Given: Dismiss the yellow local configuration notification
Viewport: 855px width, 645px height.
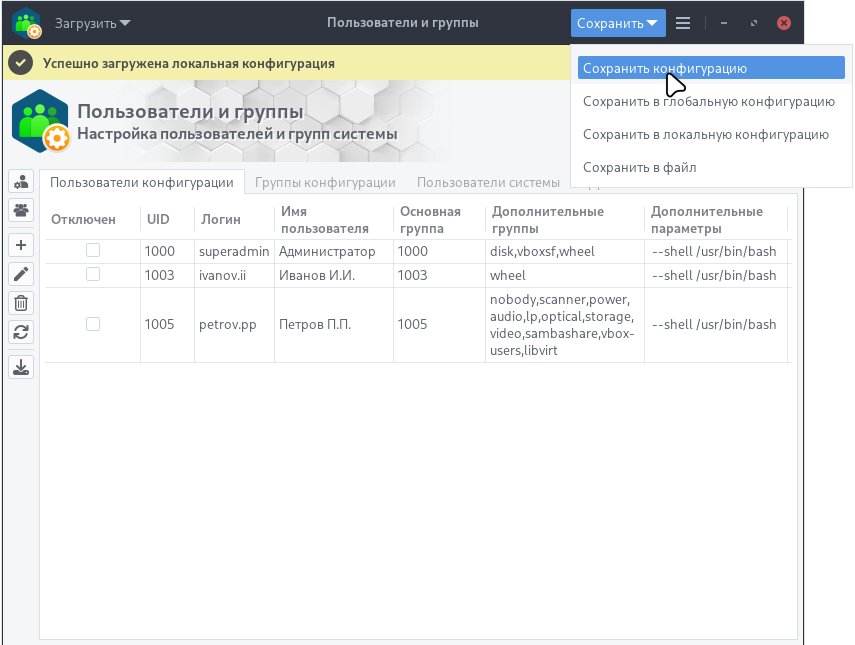Looking at the screenshot, I should [20, 62].
